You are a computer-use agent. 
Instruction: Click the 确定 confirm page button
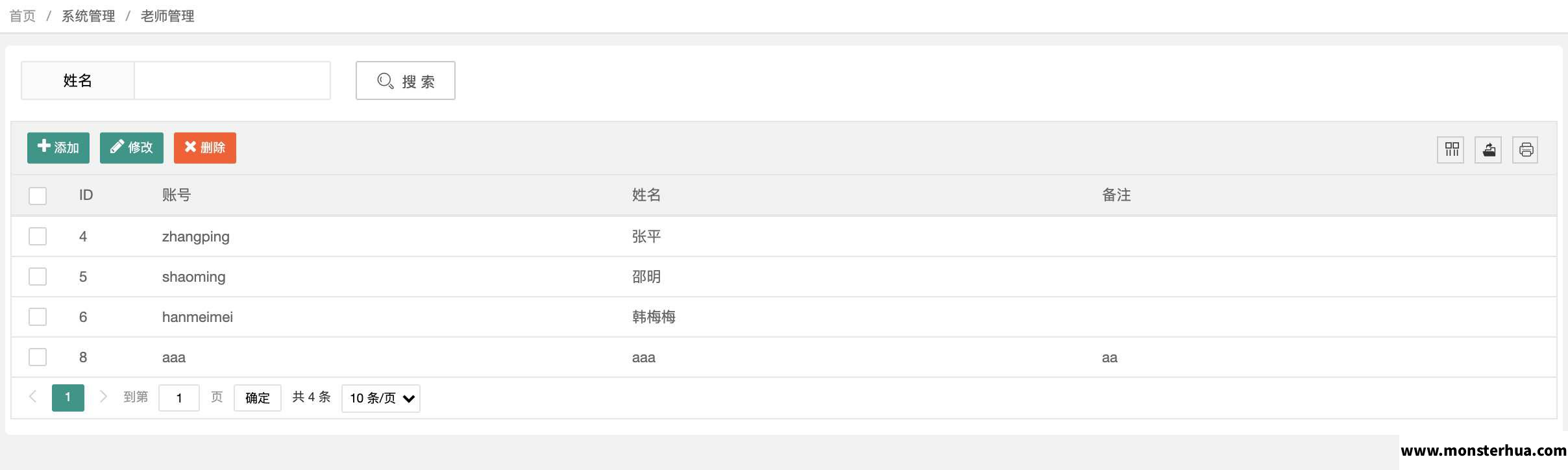258,398
